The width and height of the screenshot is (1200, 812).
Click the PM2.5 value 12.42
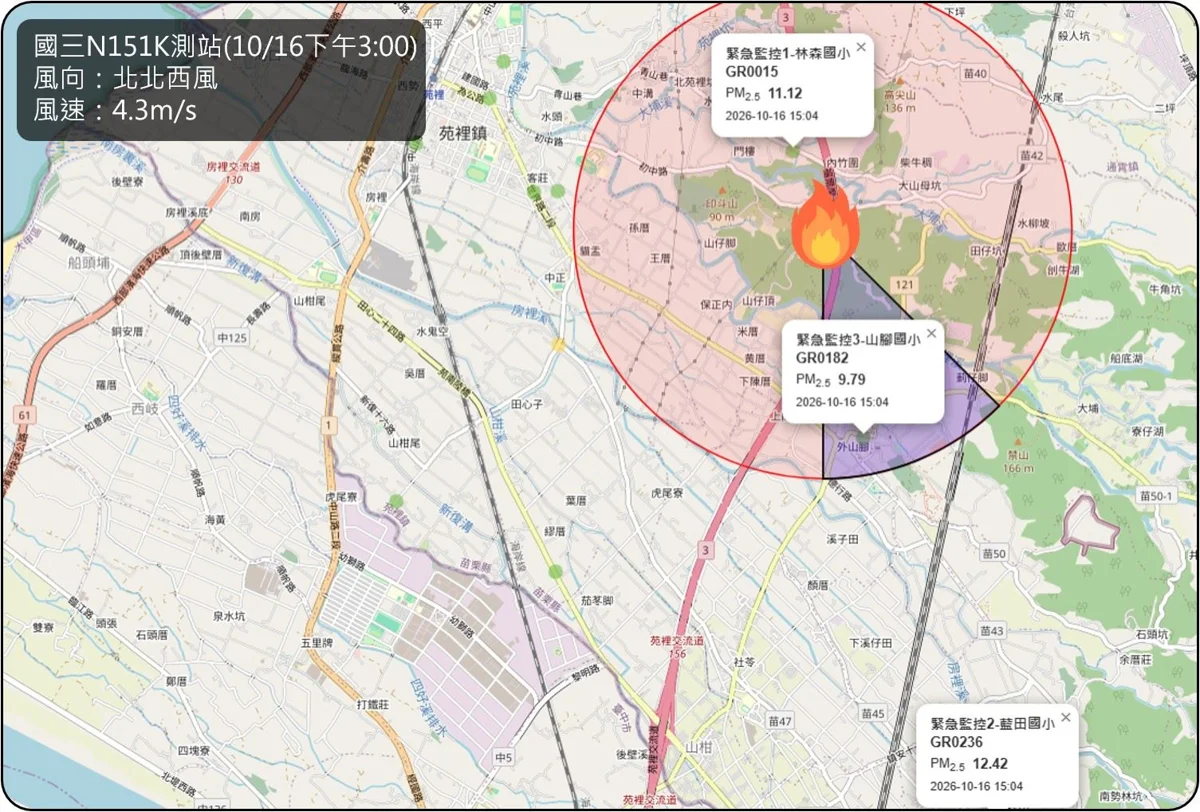click(990, 765)
